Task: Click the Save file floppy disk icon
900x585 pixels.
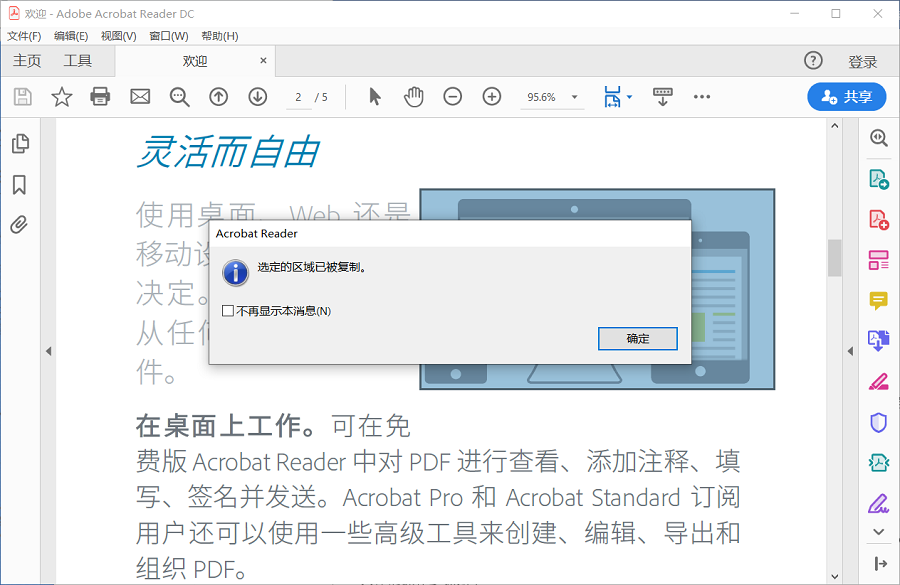Action: [22, 96]
